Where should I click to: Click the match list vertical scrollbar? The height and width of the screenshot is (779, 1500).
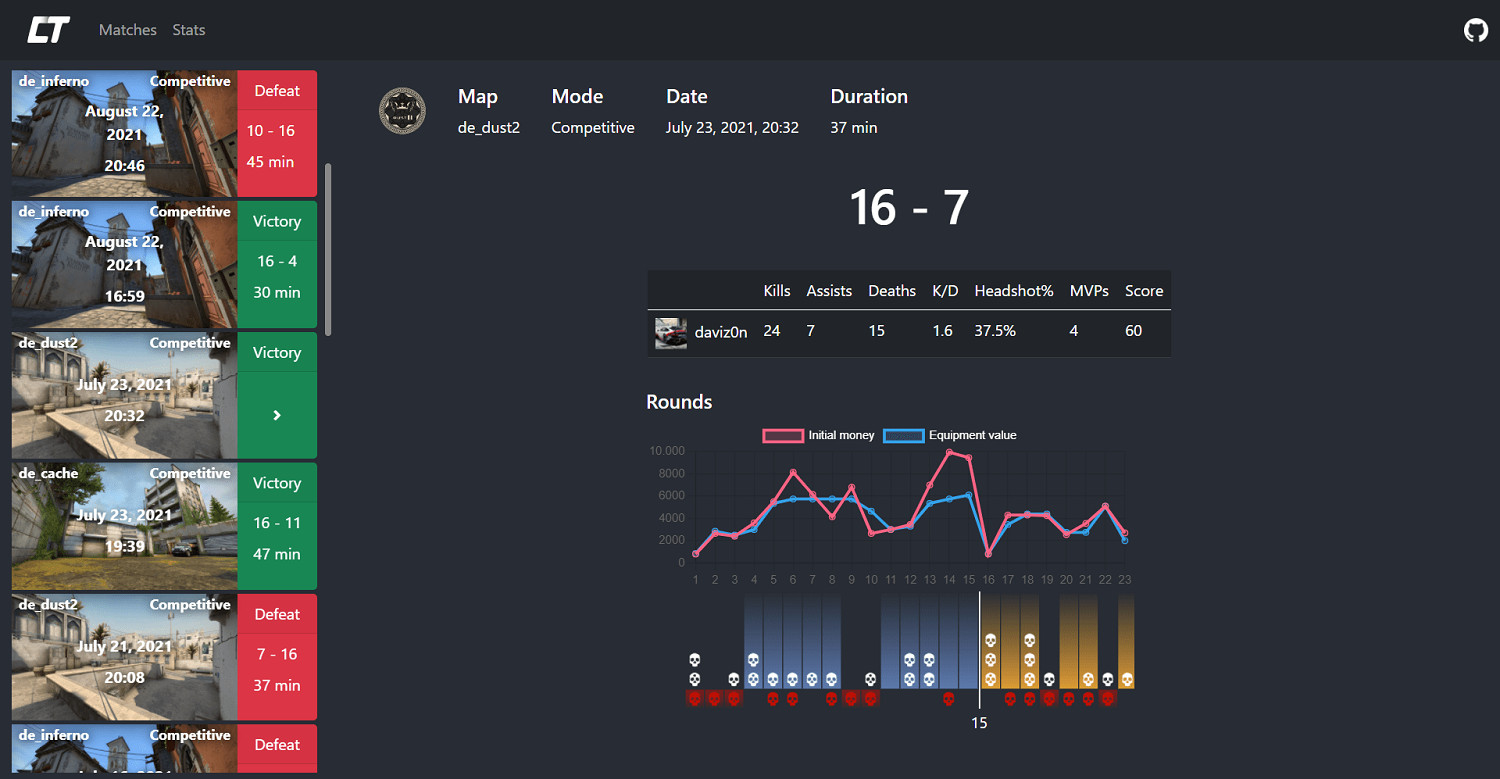pos(328,250)
